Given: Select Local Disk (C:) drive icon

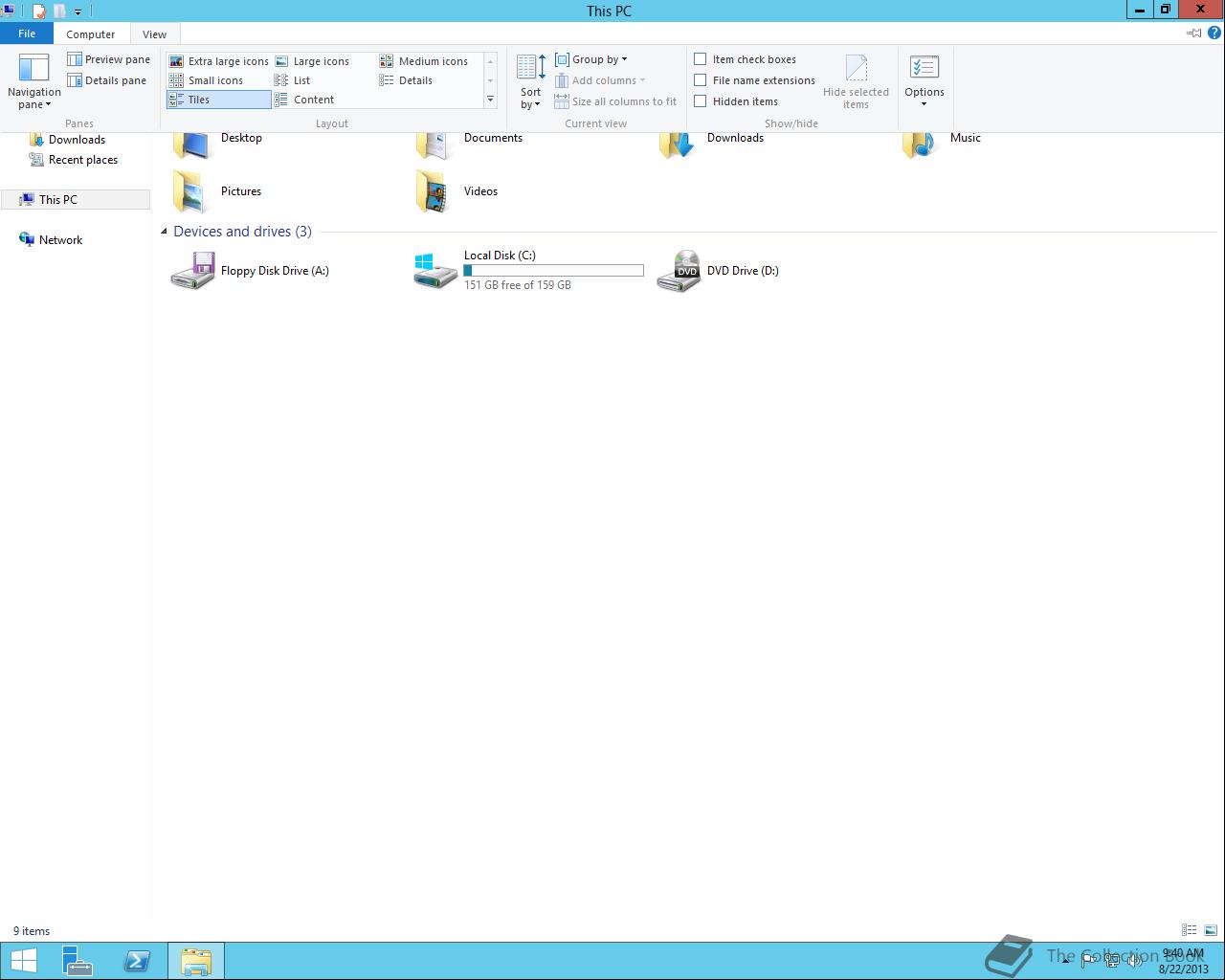Looking at the screenshot, I should point(435,271).
